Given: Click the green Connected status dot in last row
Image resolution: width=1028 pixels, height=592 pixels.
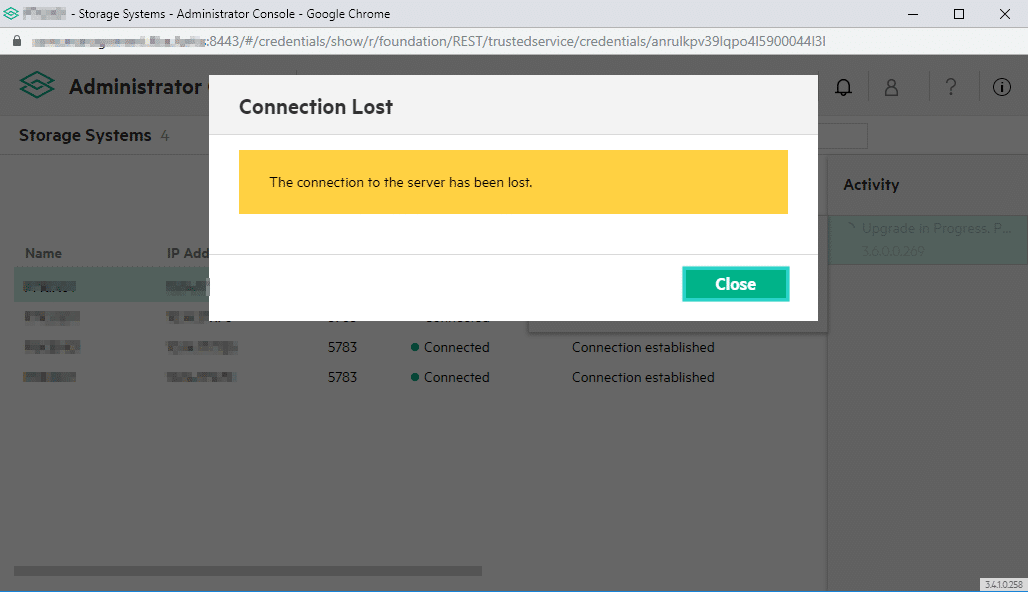Looking at the screenshot, I should [414, 377].
